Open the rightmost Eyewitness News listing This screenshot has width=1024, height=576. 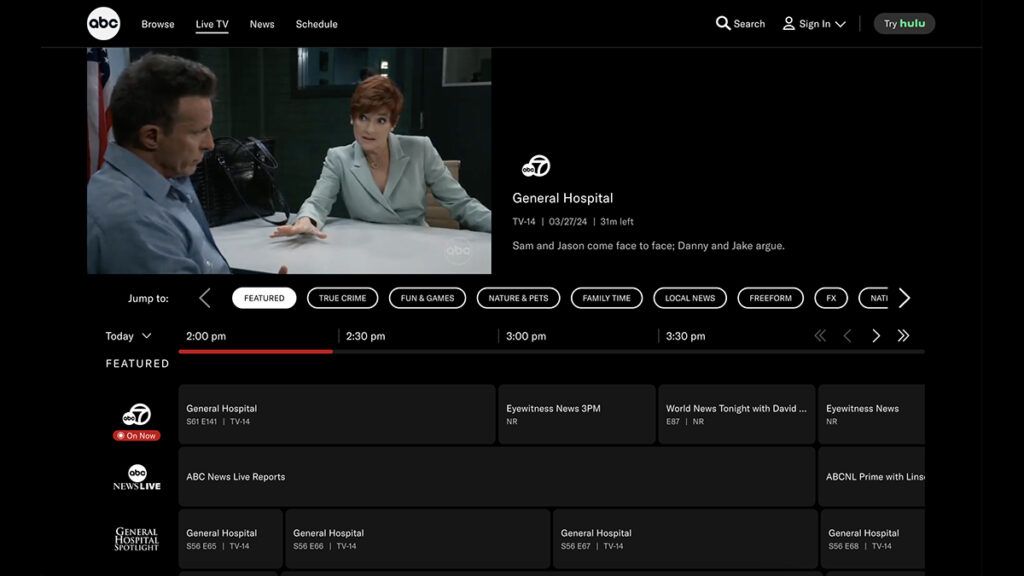coord(871,414)
